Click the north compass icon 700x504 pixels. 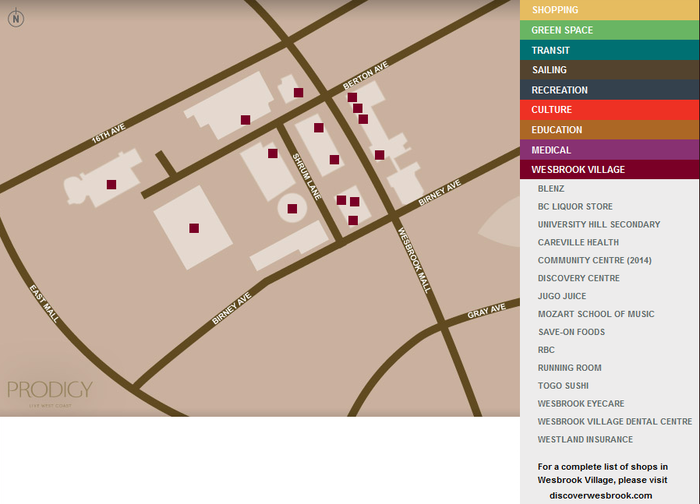click(x=16, y=18)
